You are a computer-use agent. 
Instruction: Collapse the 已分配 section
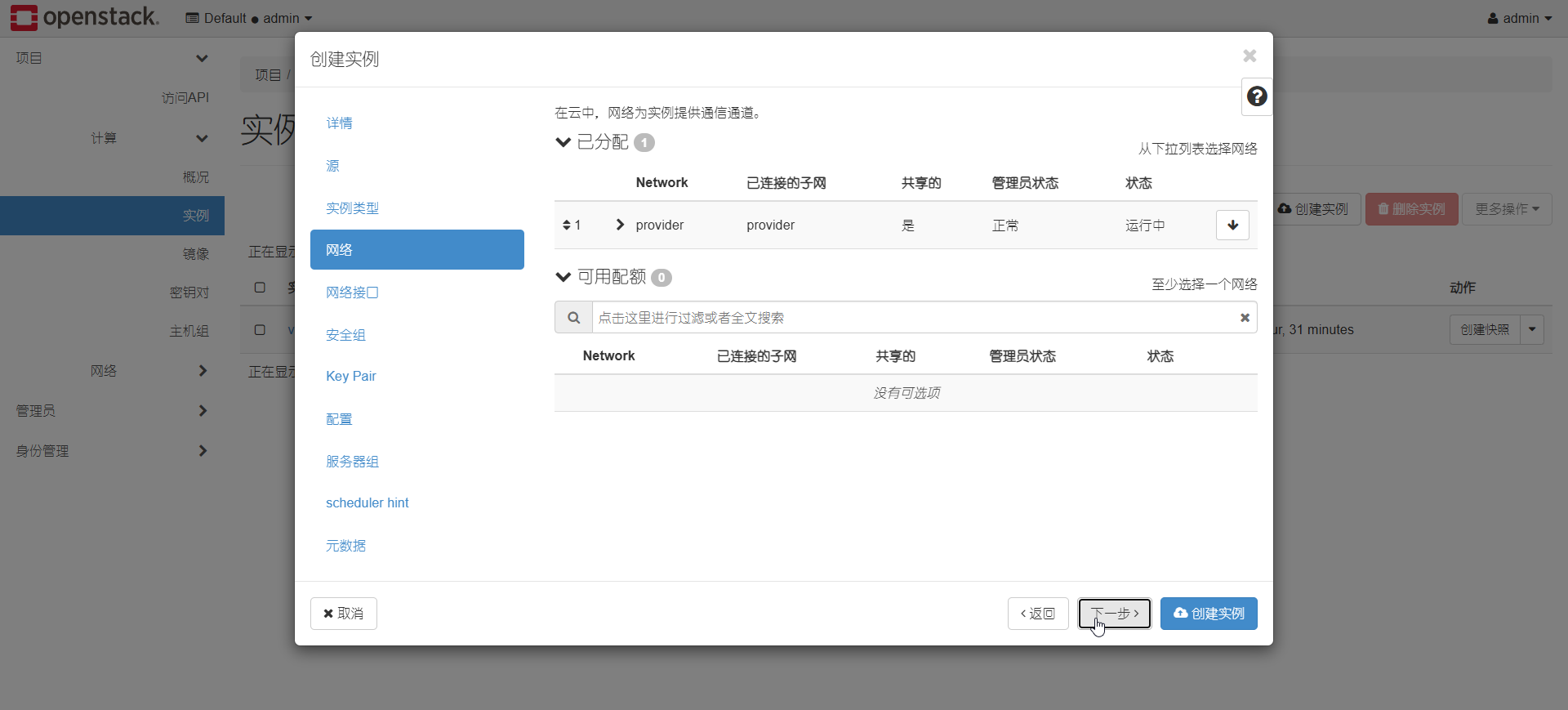563,142
